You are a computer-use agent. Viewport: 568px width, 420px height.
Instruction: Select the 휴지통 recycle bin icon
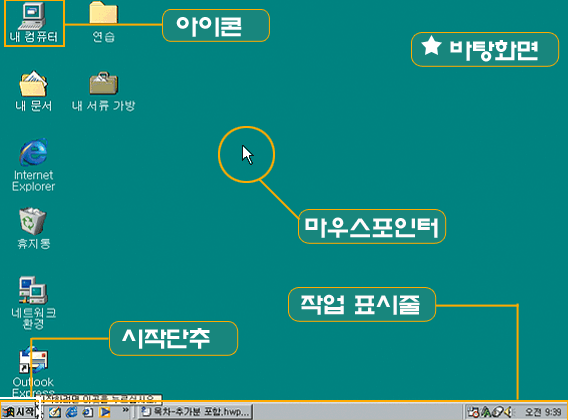(33, 228)
